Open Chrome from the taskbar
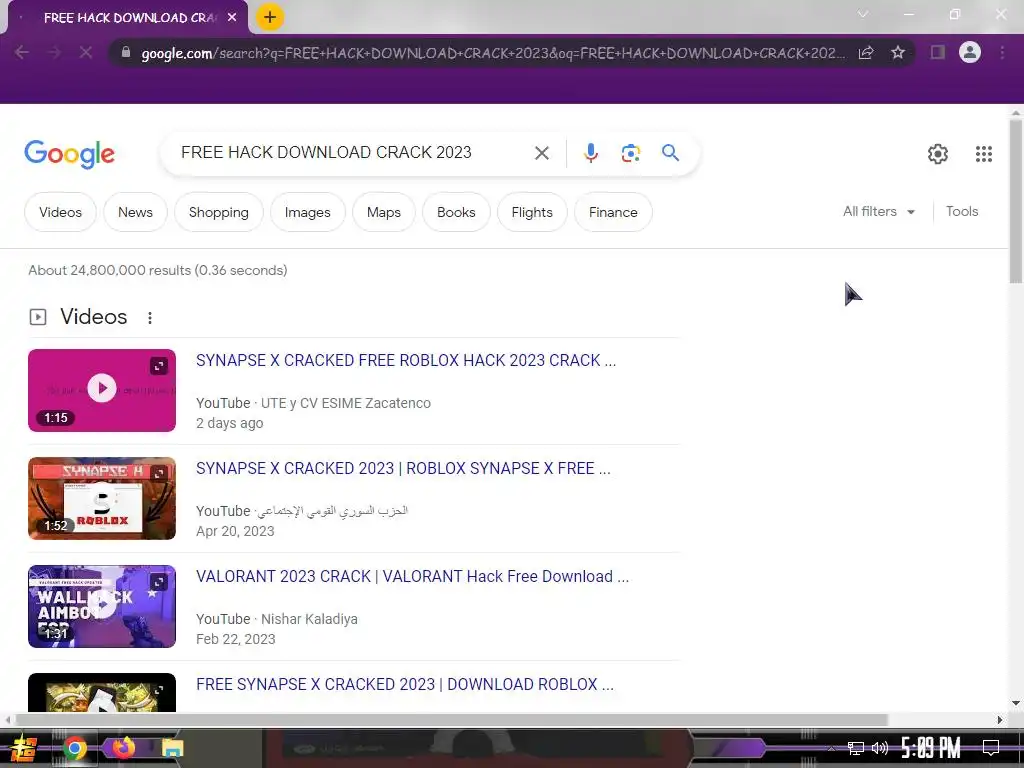The height and width of the screenshot is (768, 1024). [74, 748]
